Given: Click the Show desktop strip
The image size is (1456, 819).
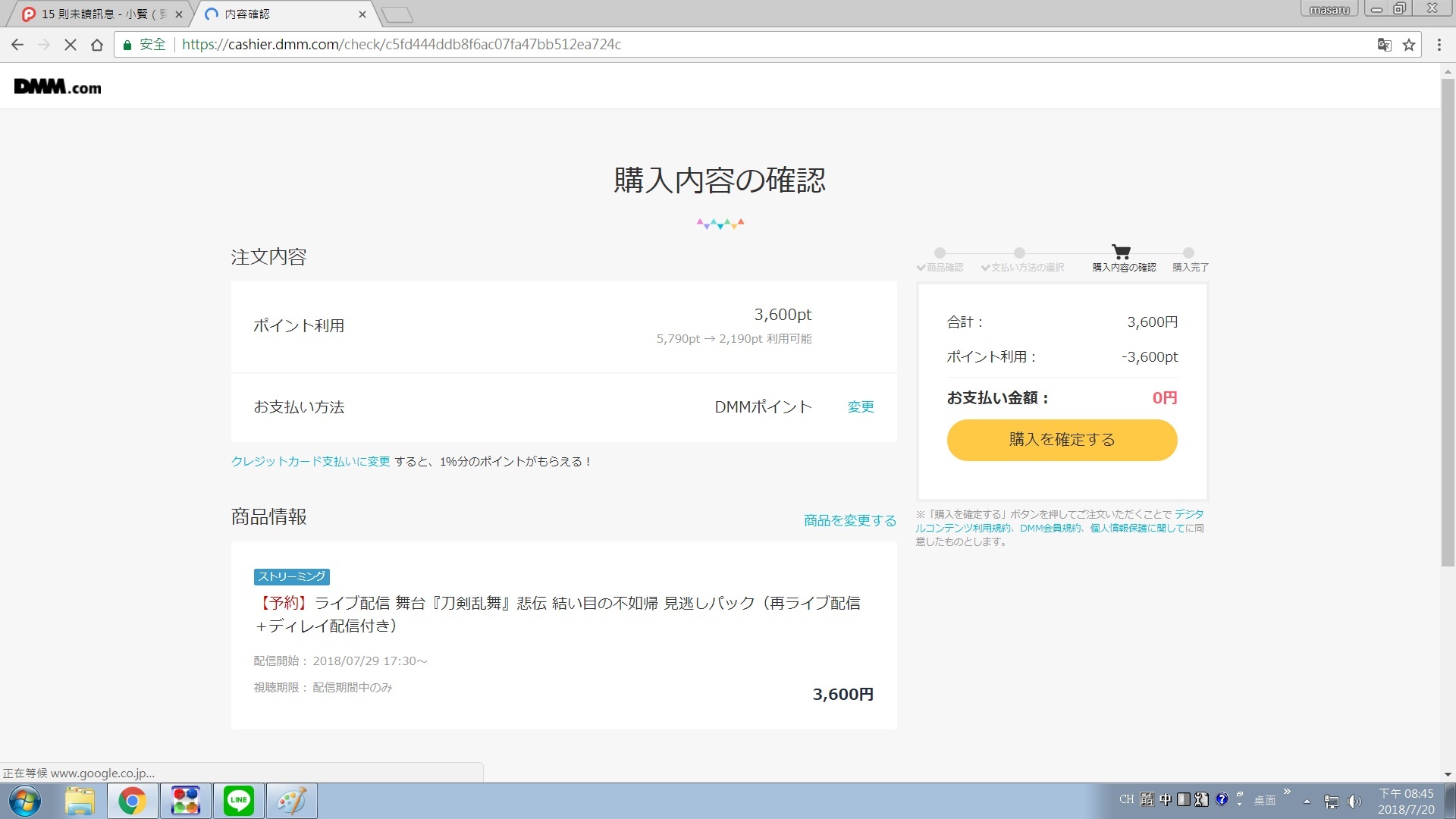Looking at the screenshot, I should (1450, 802).
